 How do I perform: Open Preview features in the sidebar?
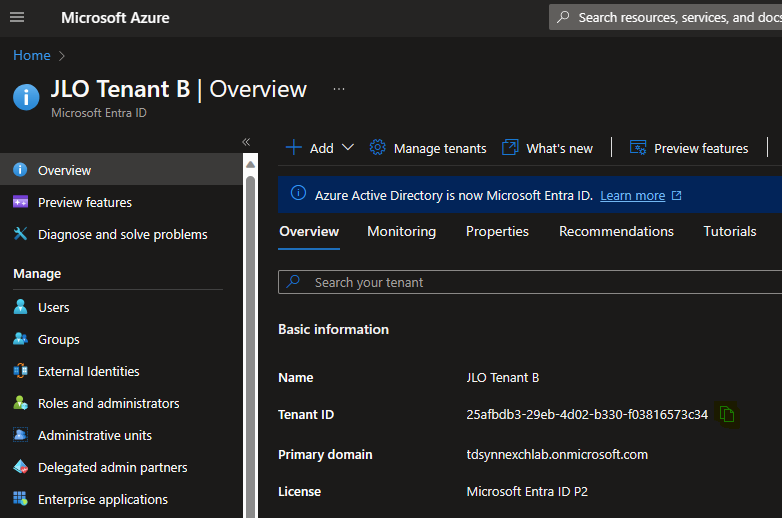tap(121, 202)
